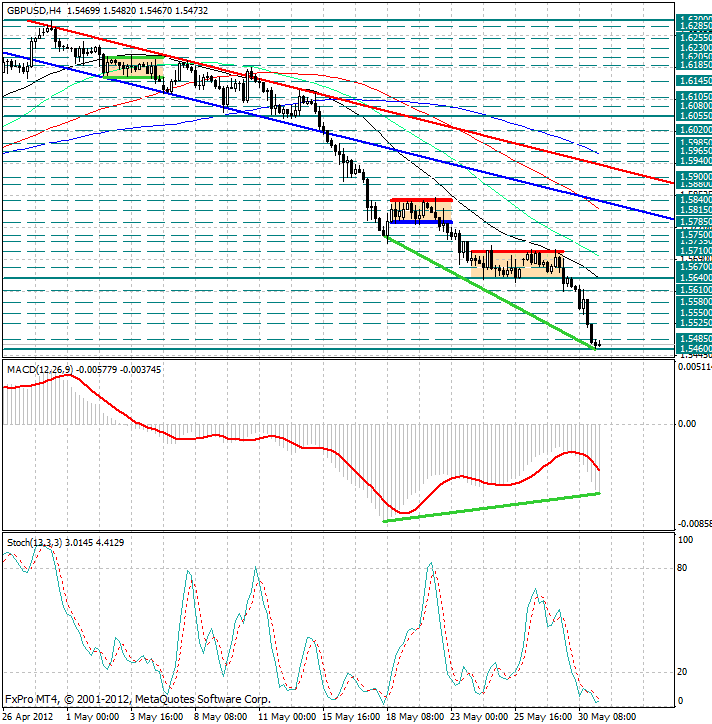Click the 1.6255 price level label
The height and width of the screenshot is (724, 712).
coord(694,37)
